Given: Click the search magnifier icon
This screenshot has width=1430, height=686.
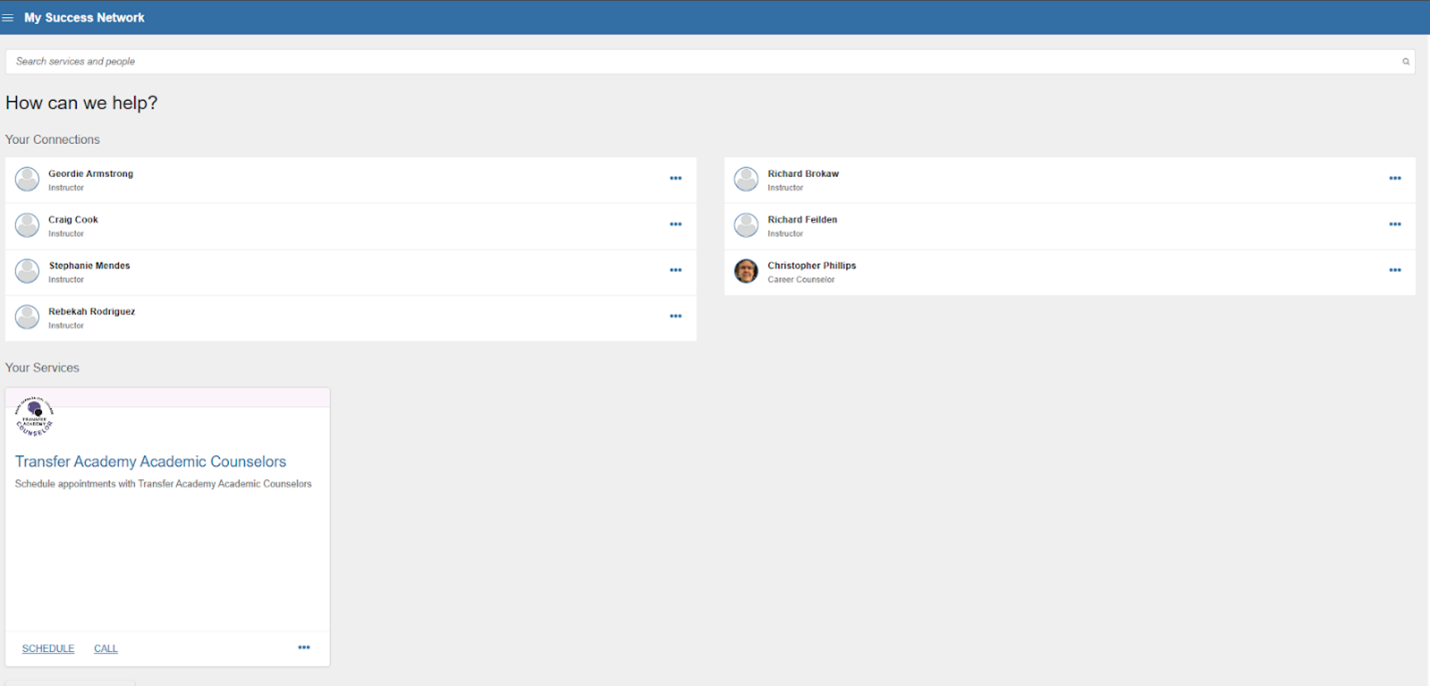Looking at the screenshot, I should click(1405, 62).
